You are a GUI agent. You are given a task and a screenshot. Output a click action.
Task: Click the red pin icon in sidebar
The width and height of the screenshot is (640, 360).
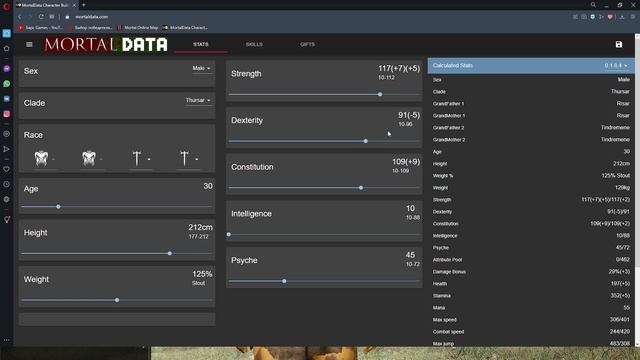pyautogui.click(x=7, y=220)
